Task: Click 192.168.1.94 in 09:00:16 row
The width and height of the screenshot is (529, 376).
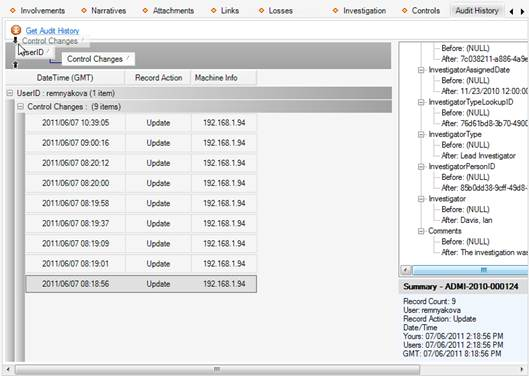Action: (224, 143)
